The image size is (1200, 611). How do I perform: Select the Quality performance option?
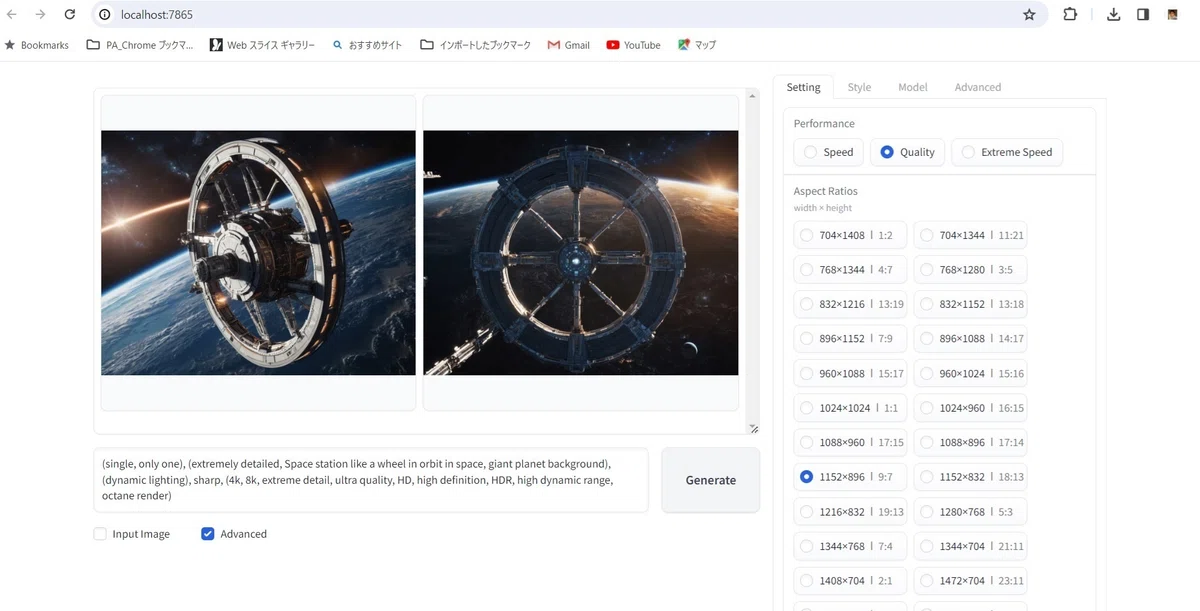tap(907, 152)
